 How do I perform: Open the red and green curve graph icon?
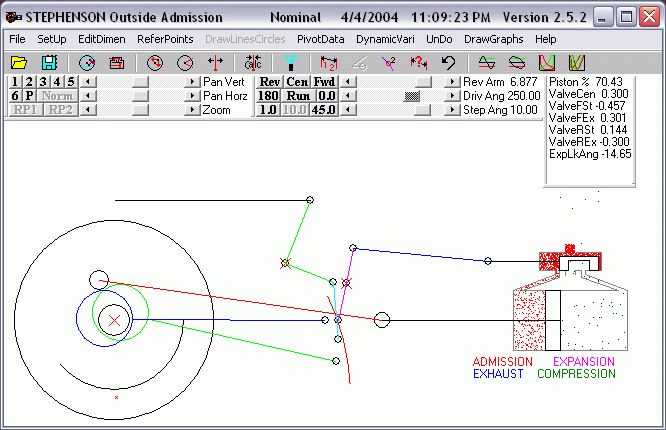point(547,63)
